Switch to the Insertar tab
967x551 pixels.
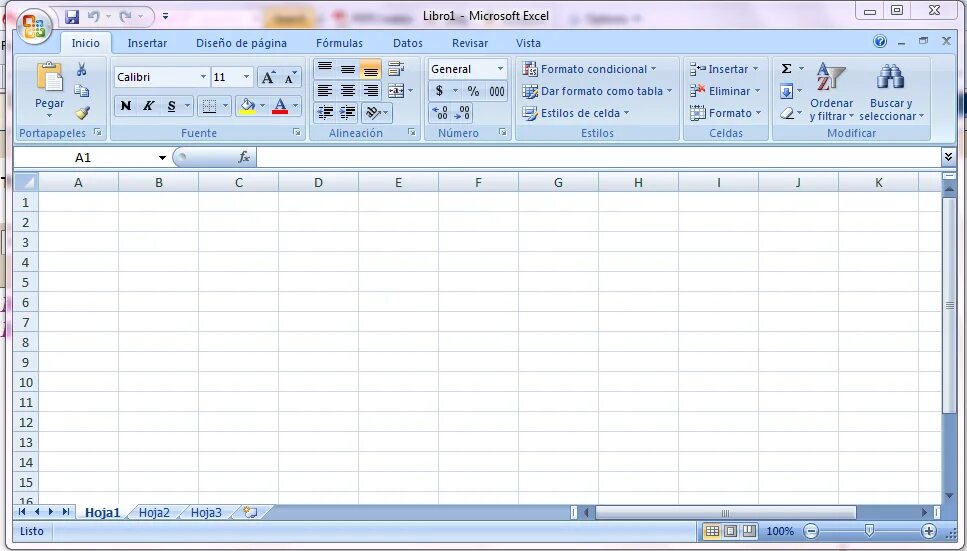147,43
